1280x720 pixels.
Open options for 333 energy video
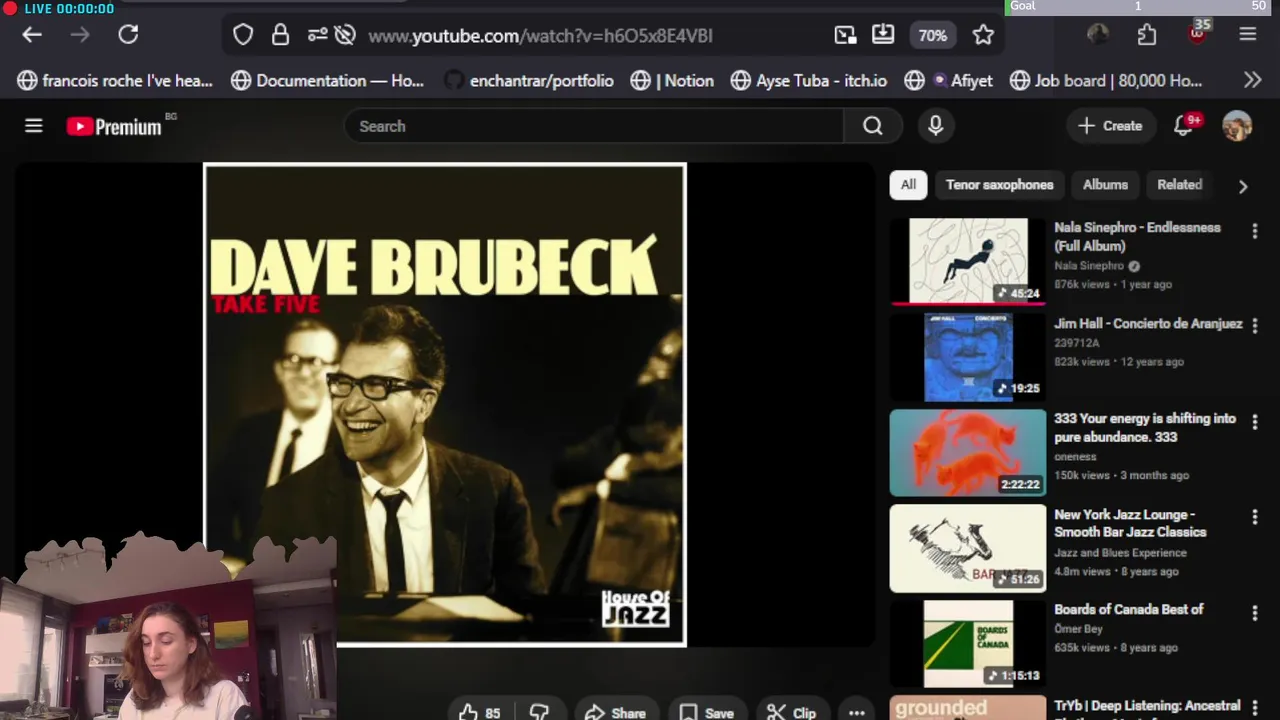click(1254, 422)
